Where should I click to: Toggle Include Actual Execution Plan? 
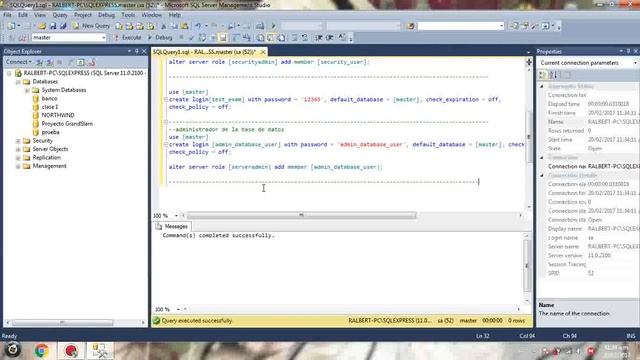(236, 38)
